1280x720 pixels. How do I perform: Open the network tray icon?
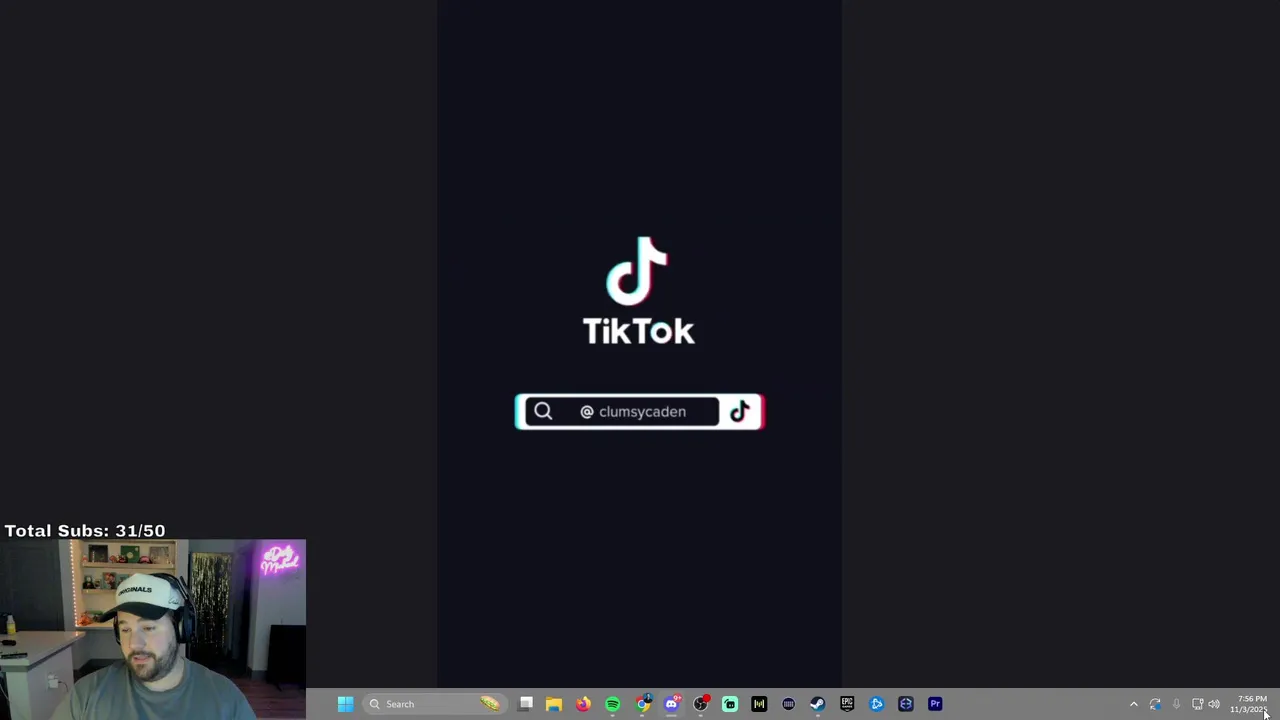1197,704
